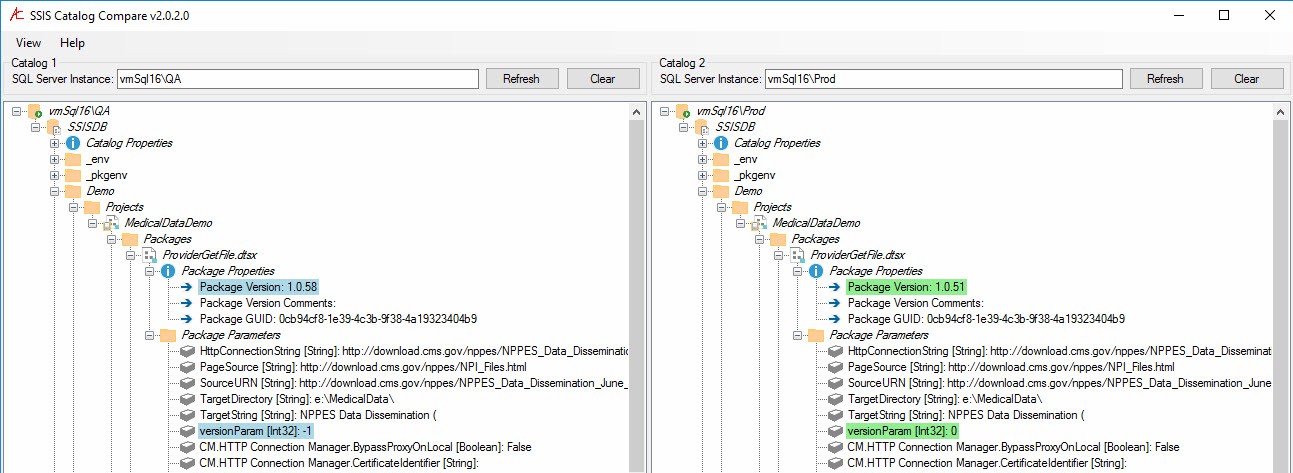Viewport: 1293px width, 473px height.
Task: Select BypassProxyOnLocal row in left tree
Action: click(365, 447)
